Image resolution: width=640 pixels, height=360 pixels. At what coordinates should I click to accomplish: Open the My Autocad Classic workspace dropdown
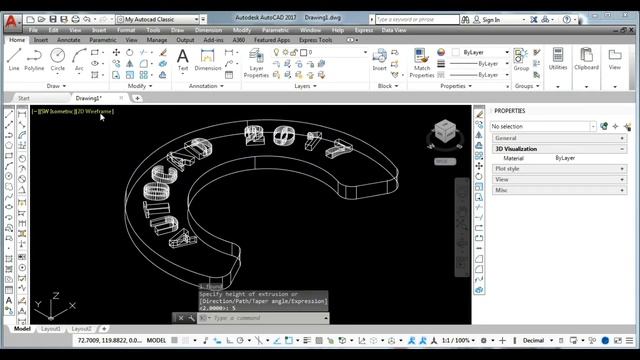pyautogui.click(x=158, y=19)
